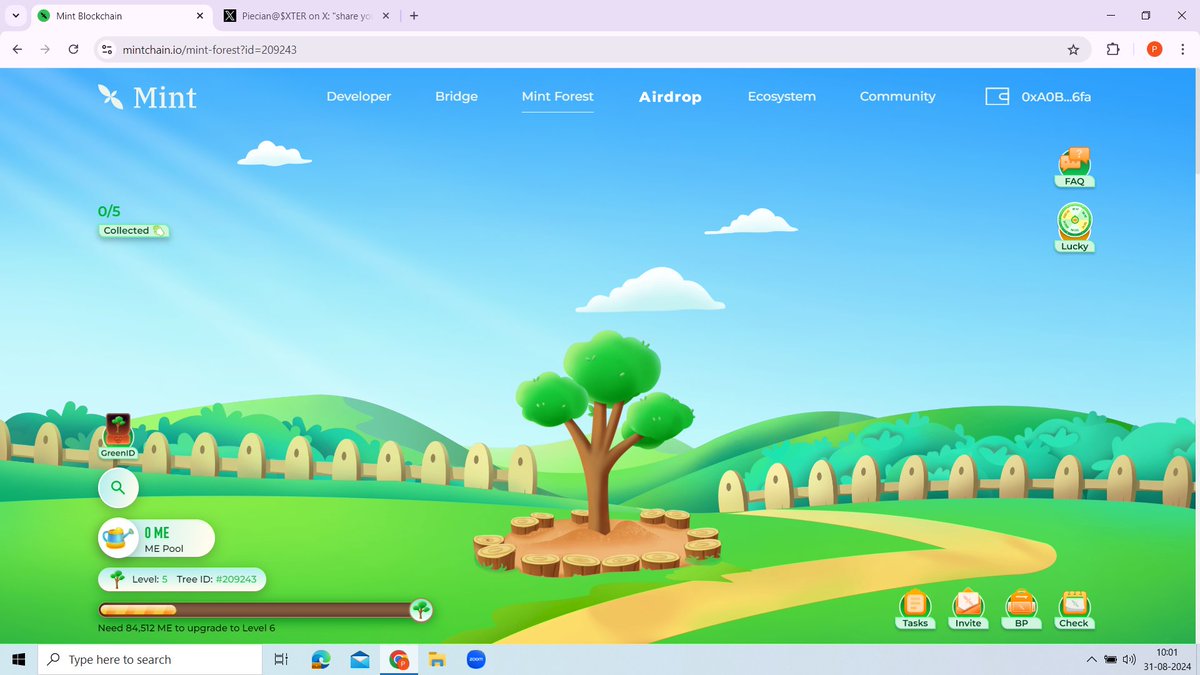The height and width of the screenshot is (675, 1200).
Task: Click the 0/5 collected counter
Action: pos(109,211)
